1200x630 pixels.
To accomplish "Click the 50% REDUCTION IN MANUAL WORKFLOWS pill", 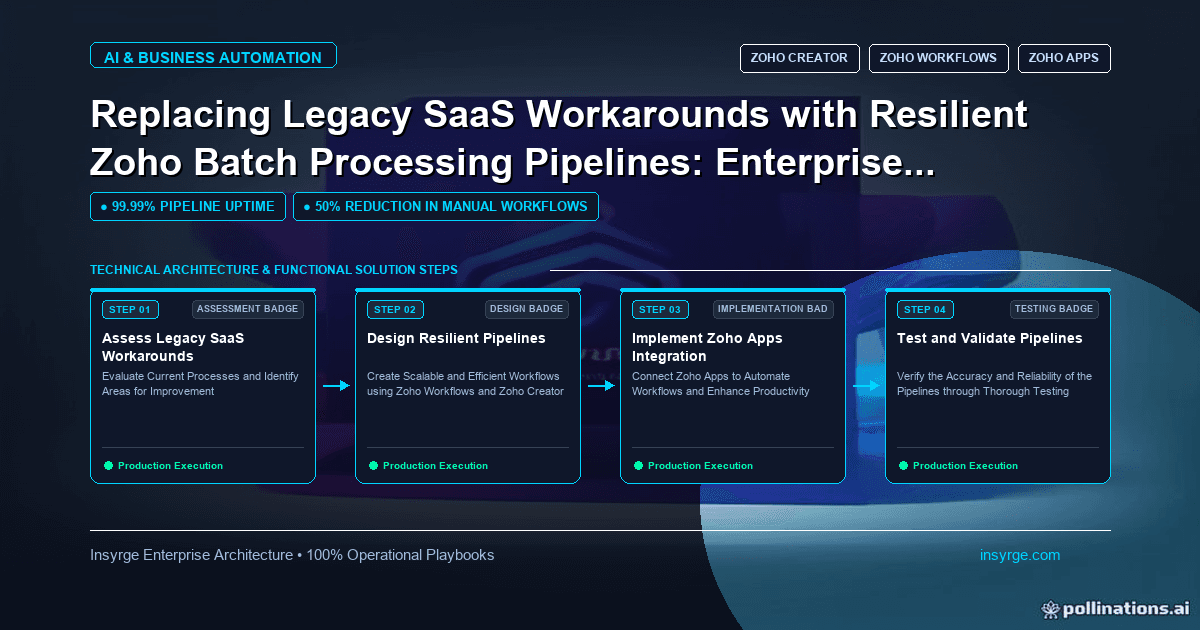I will coord(446,207).
